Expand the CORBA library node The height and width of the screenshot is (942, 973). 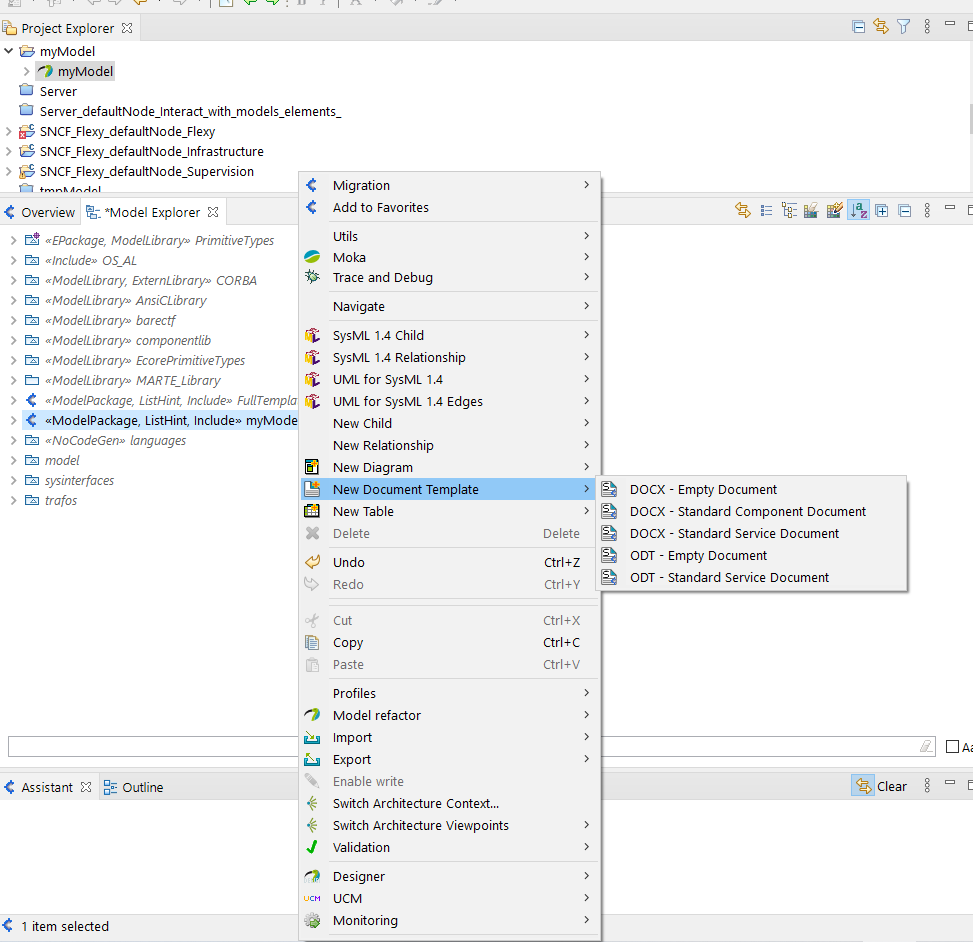point(13,280)
